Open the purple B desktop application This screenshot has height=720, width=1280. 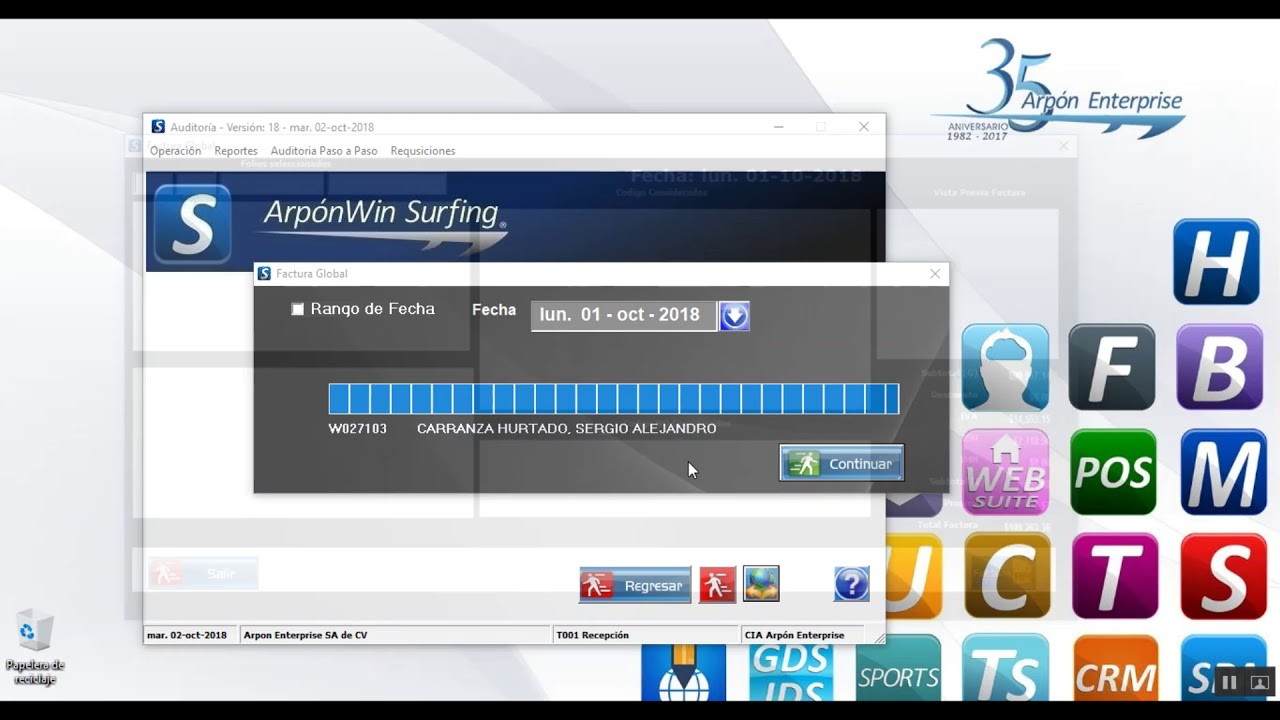[1220, 367]
